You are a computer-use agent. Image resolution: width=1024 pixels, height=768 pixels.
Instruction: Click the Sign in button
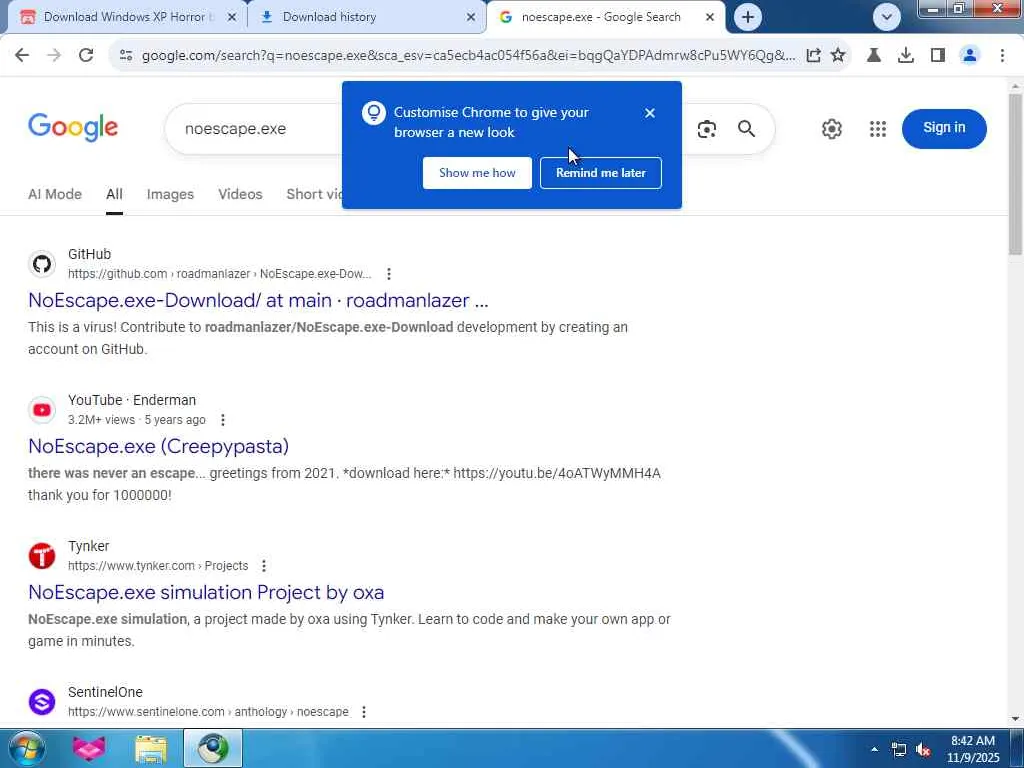pos(944,128)
